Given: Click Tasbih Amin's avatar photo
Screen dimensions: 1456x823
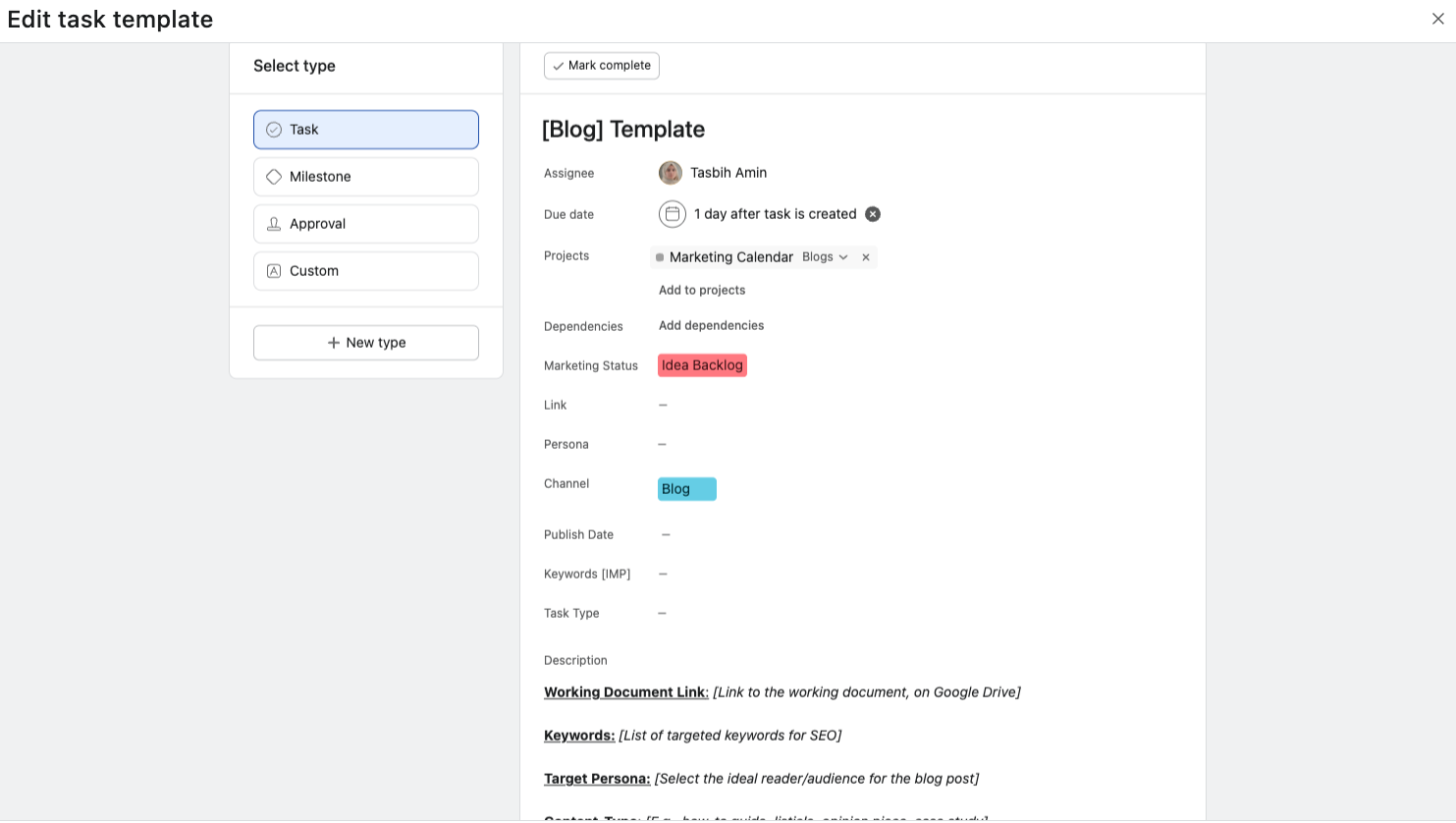Looking at the screenshot, I should click(670, 173).
